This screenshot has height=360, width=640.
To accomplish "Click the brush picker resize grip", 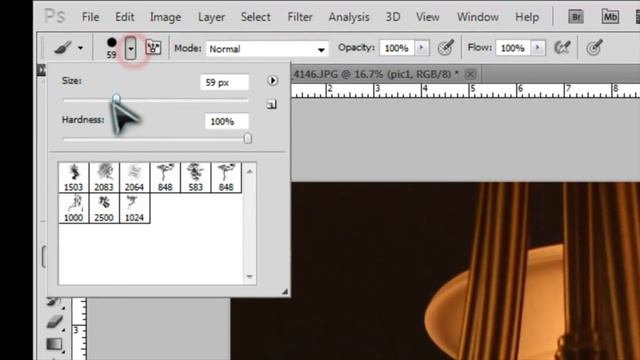I will coord(284,291).
